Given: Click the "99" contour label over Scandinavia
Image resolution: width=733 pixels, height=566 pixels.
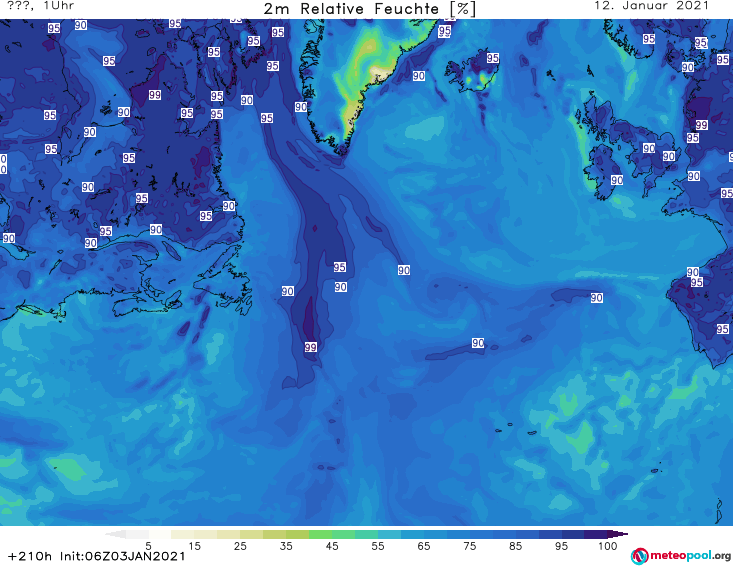Looking at the screenshot, I should pos(701,125).
